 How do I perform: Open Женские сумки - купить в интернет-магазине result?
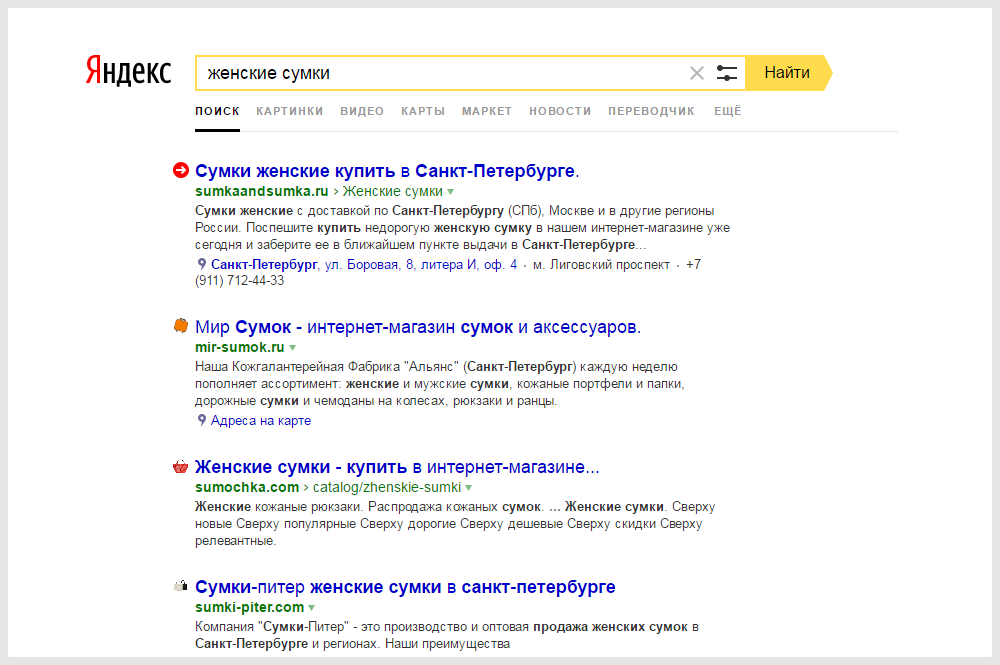[397, 467]
